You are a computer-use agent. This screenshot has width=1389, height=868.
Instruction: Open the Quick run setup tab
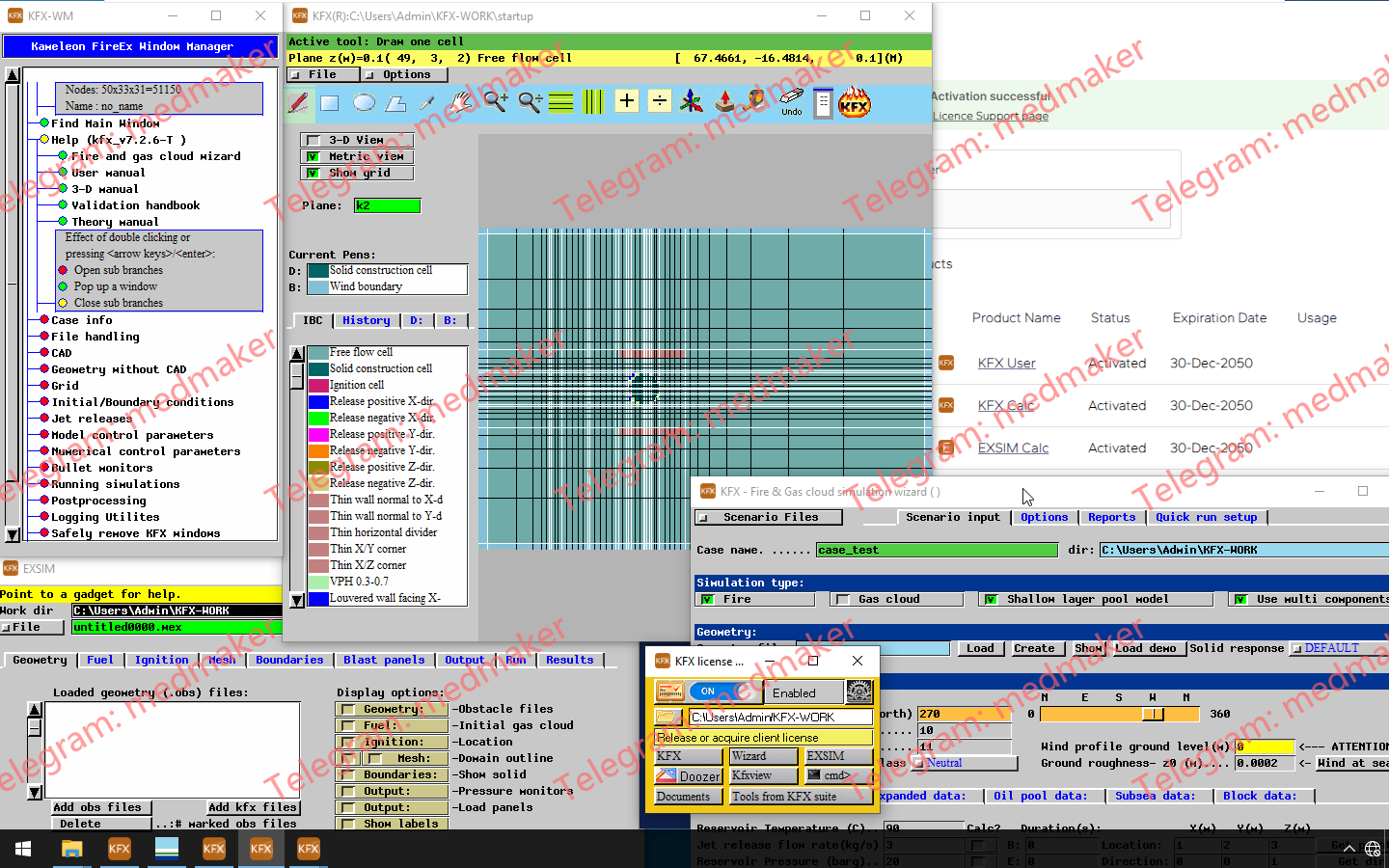(x=1207, y=517)
